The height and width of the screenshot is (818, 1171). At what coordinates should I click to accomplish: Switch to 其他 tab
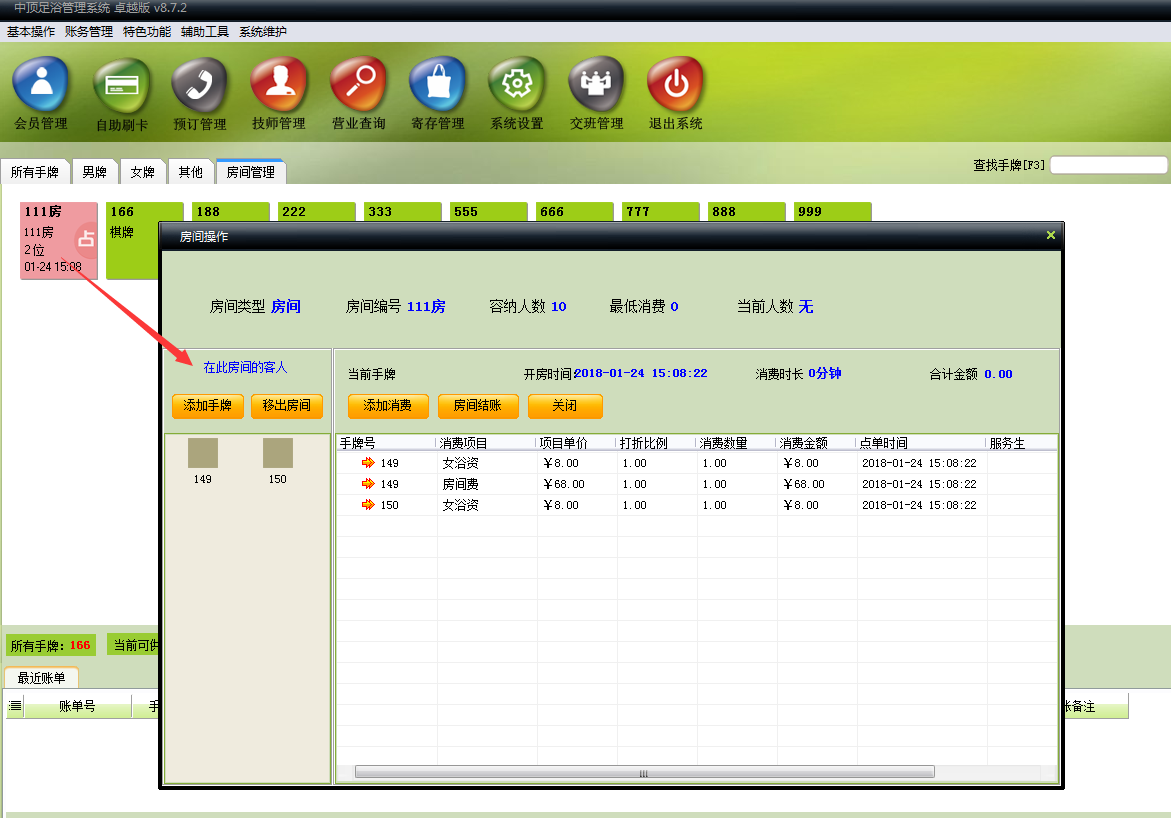190,172
